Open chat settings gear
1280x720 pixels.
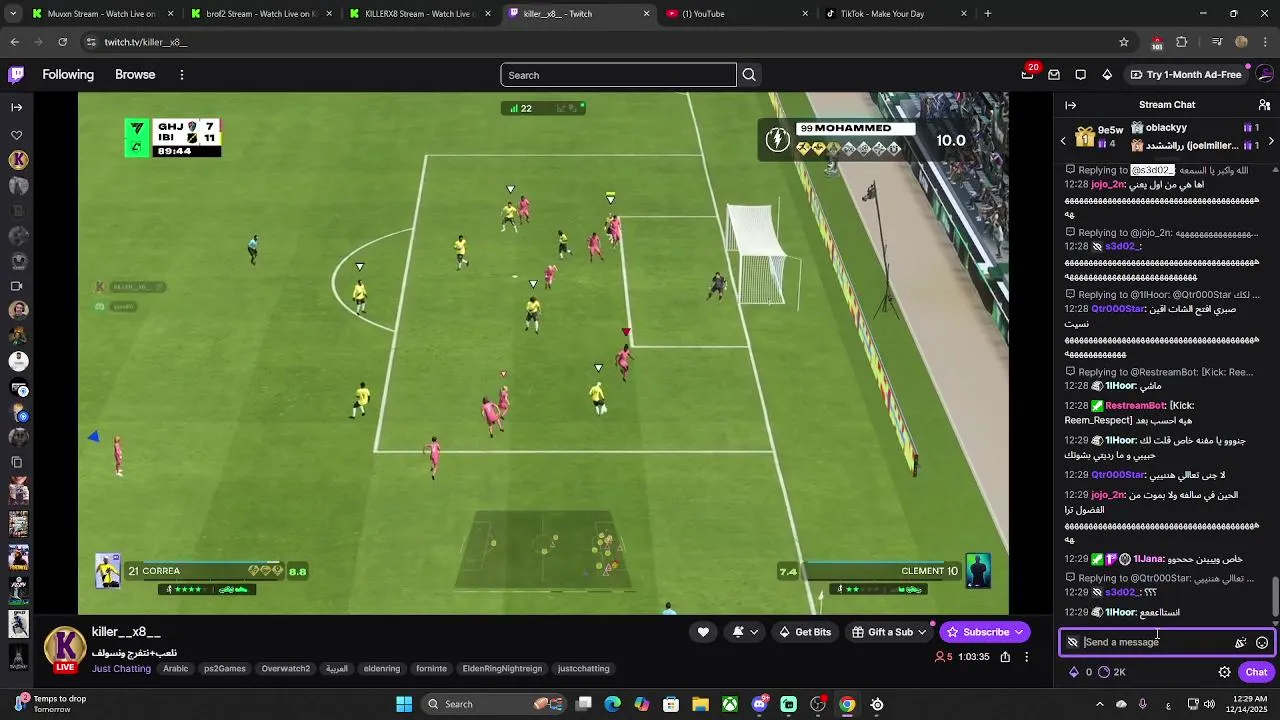coord(1224,672)
